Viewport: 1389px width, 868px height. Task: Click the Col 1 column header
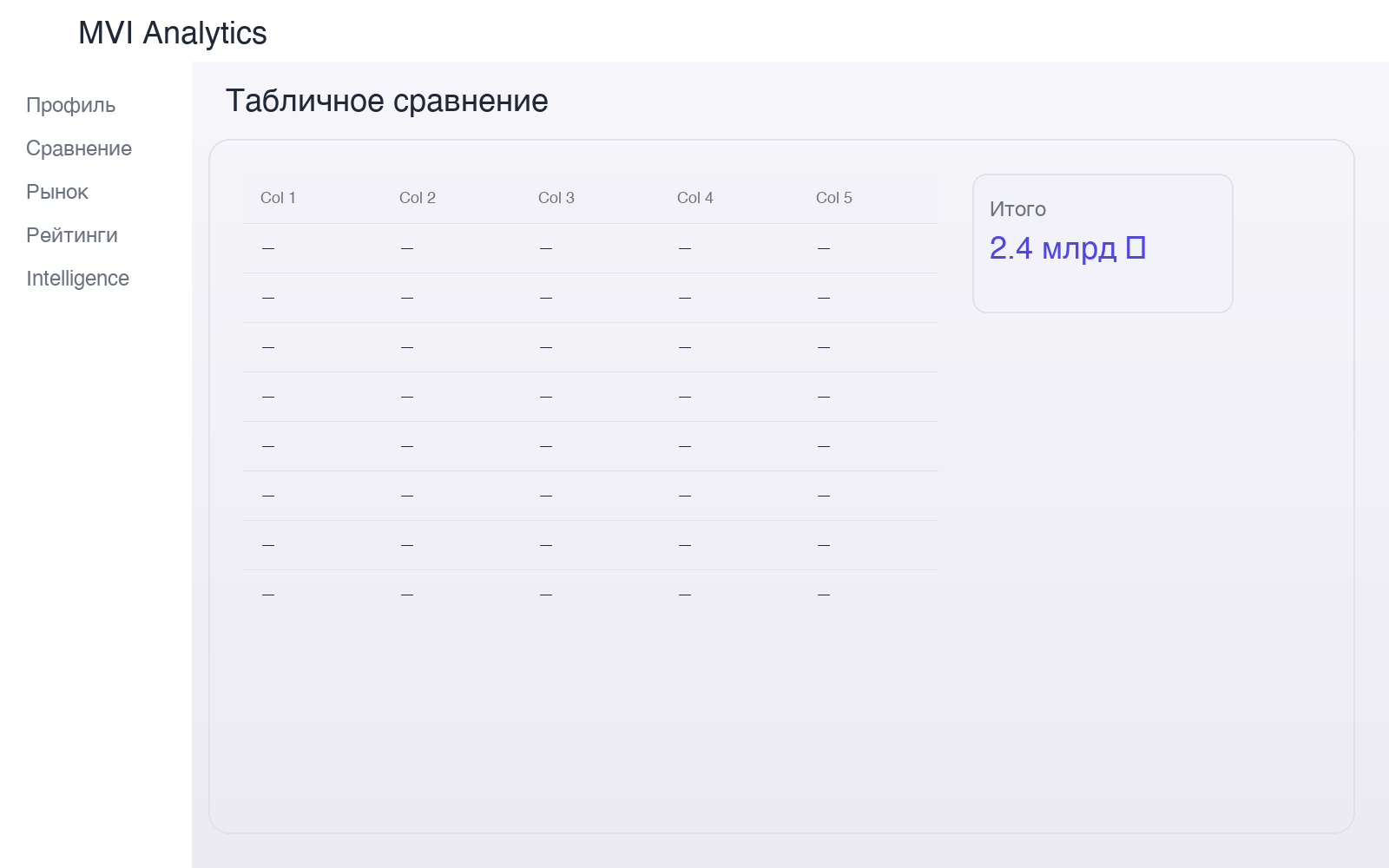pos(278,198)
